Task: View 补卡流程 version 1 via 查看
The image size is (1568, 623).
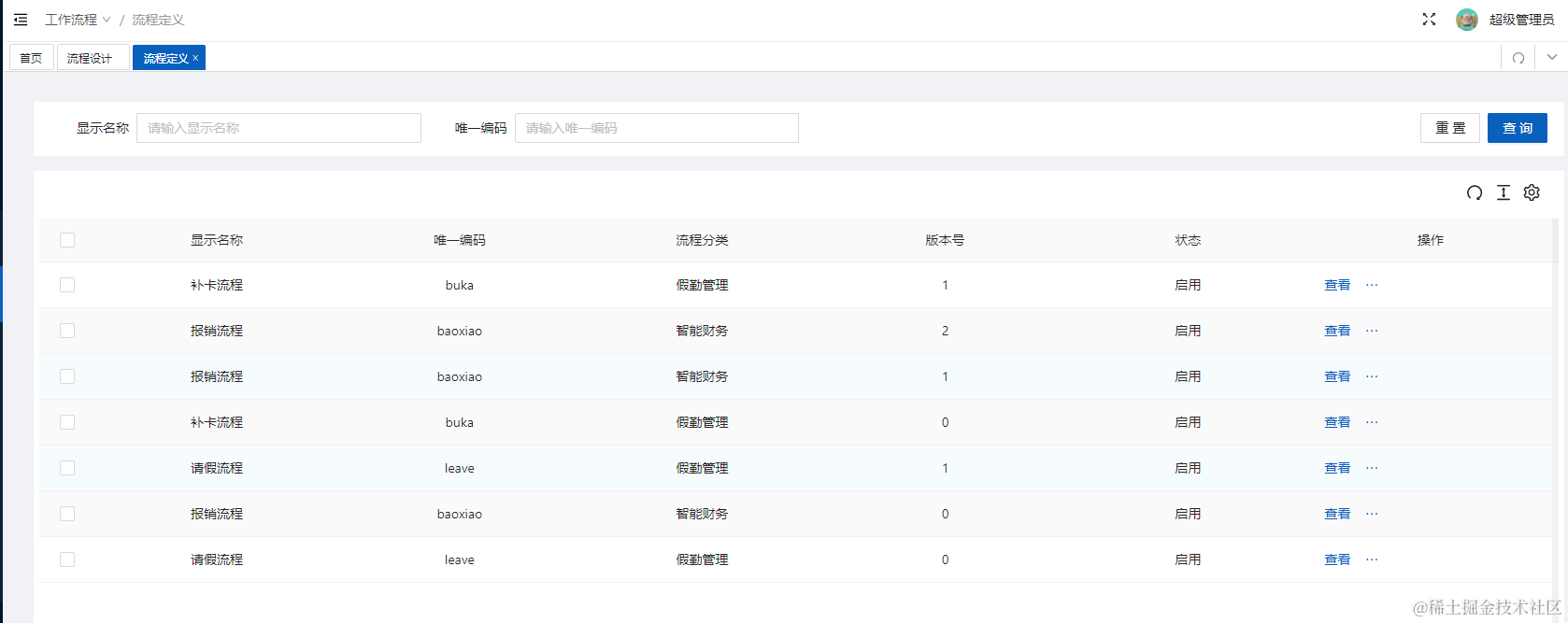Action: click(x=1337, y=285)
